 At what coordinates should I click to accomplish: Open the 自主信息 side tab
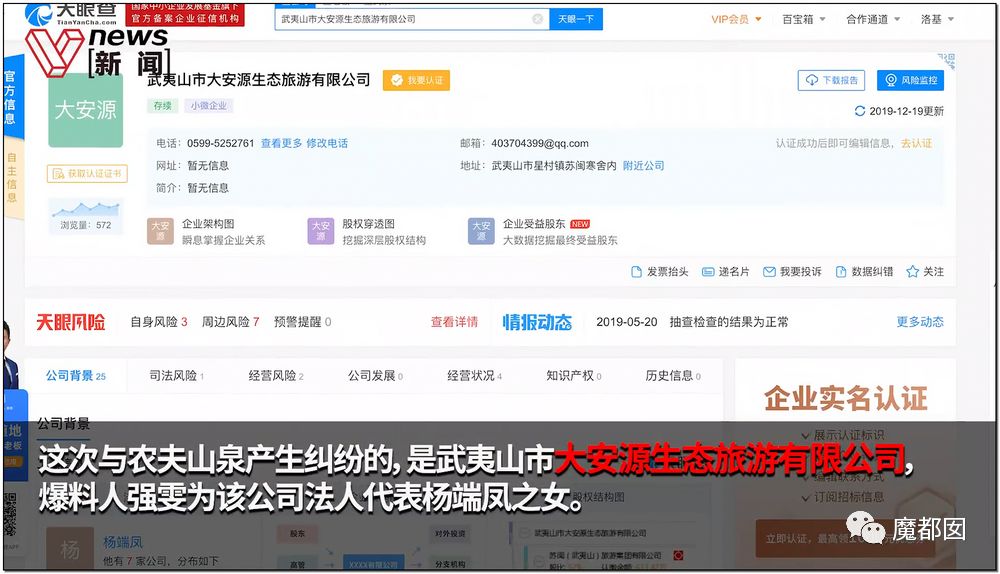click(12, 177)
